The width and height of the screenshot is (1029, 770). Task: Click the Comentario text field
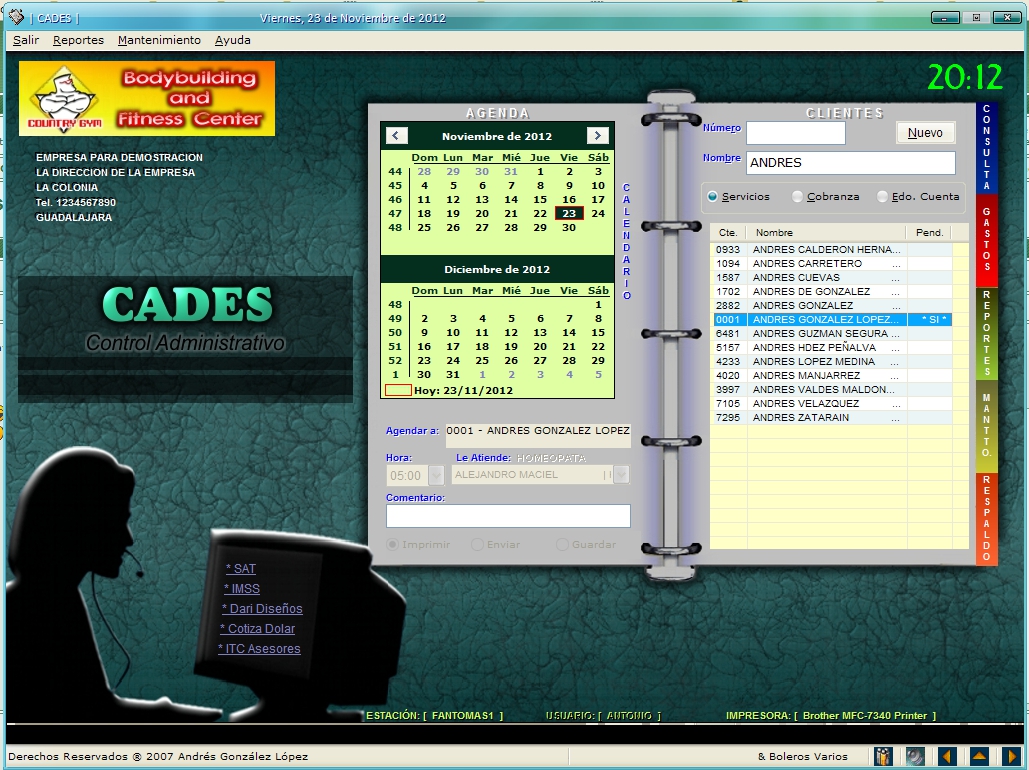508,516
